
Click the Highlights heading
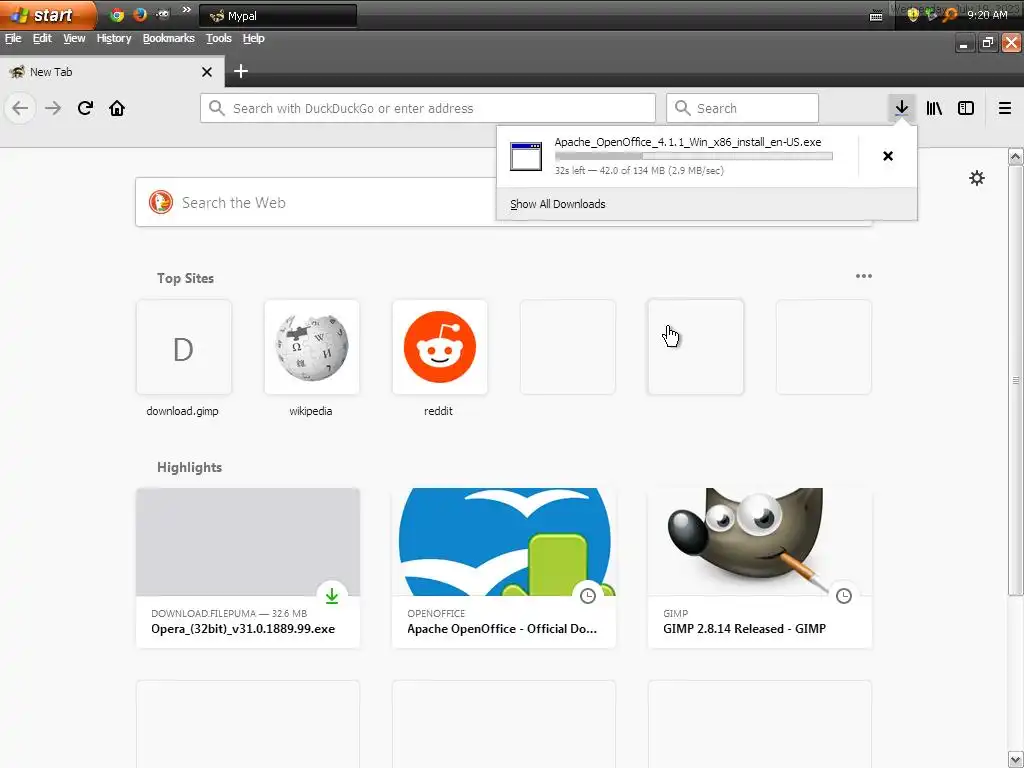189,468
